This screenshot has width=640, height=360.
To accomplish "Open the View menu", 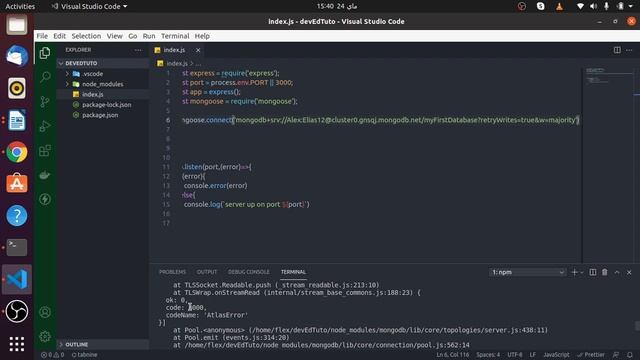I will [115, 36].
